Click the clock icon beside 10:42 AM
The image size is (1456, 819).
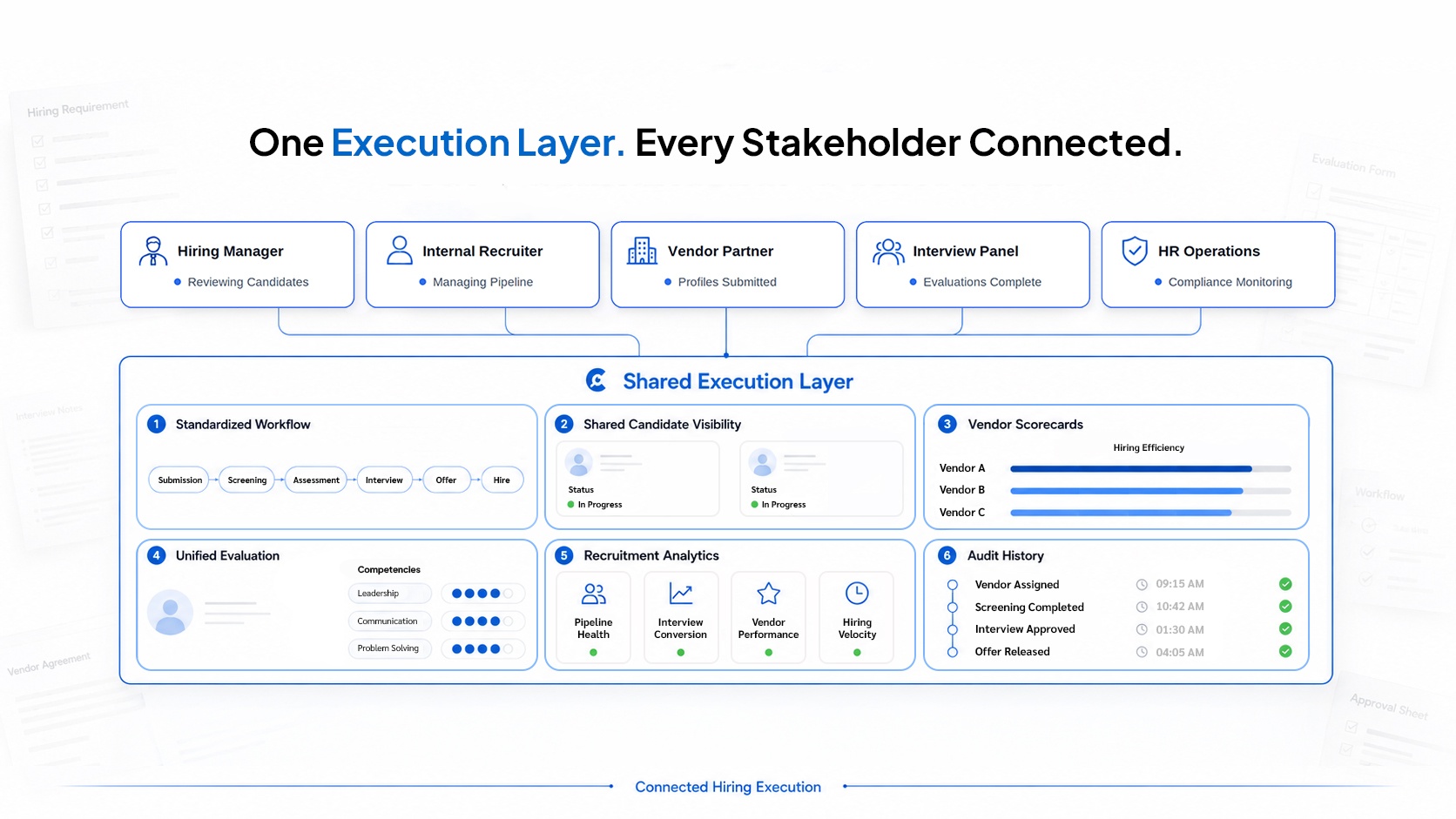tap(1142, 607)
